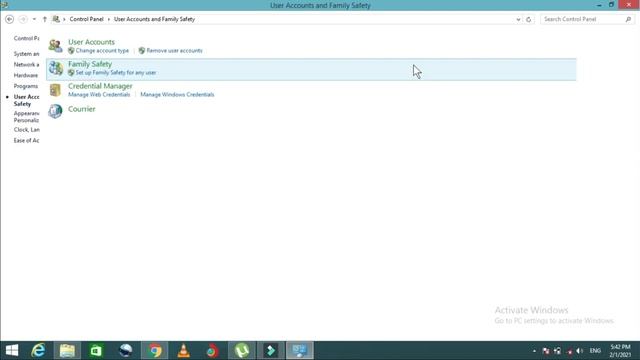This screenshot has width=640, height=360.
Task: Open System and Security sidebar link
Action: pos(27,54)
